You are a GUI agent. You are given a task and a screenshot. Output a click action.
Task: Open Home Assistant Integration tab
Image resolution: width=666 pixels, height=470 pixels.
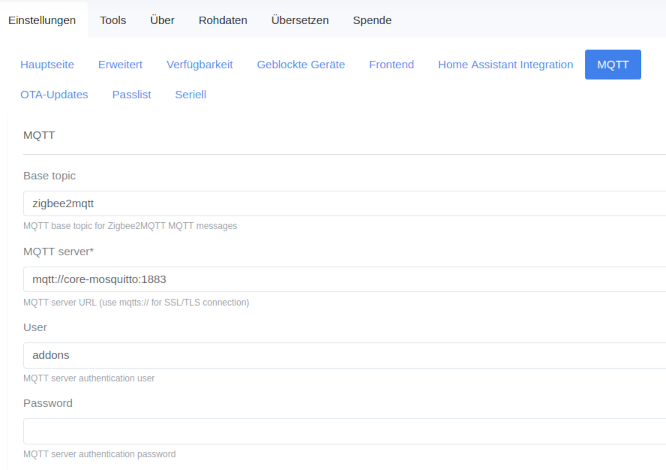click(505, 65)
